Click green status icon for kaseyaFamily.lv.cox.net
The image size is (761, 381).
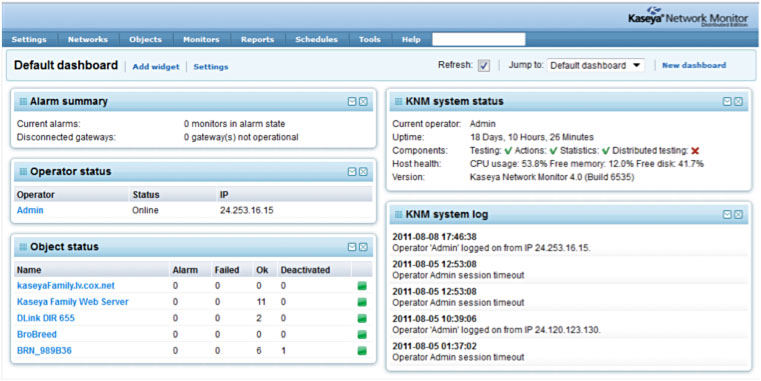pyautogui.click(x=362, y=286)
